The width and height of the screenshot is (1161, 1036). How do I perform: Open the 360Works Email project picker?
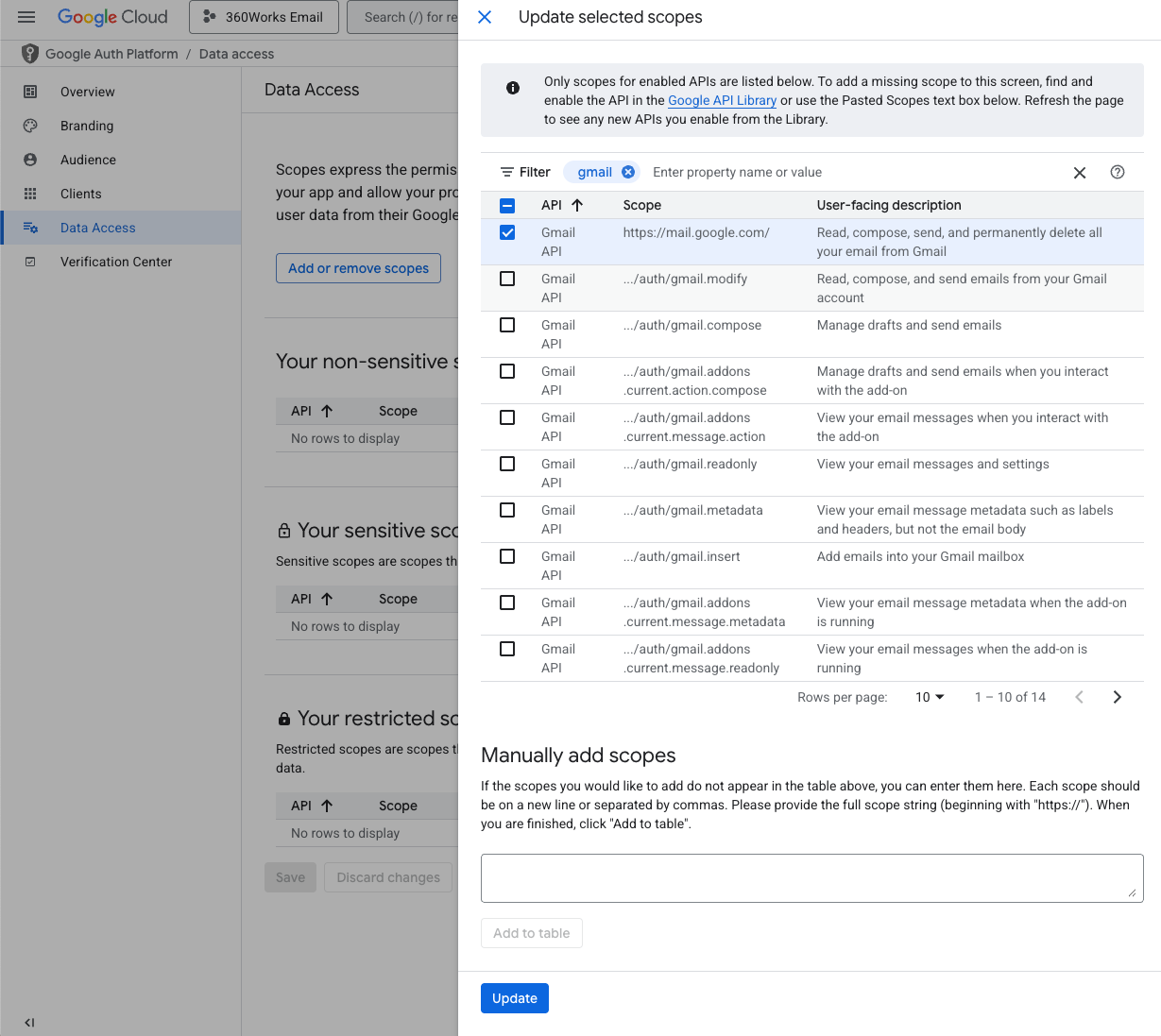[264, 17]
